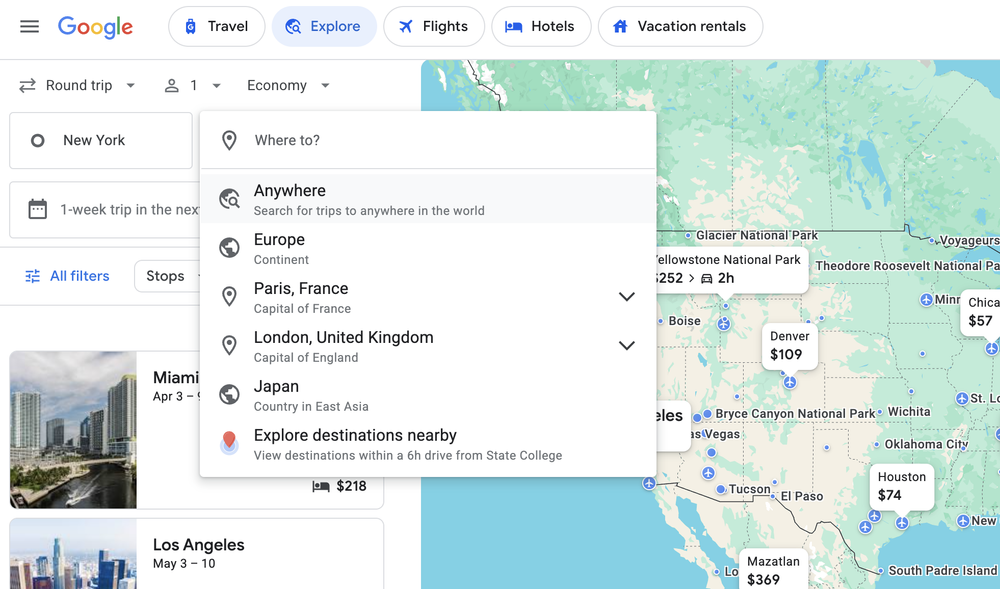Image resolution: width=1000 pixels, height=589 pixels.
Task: Open the Vacation rentals tab
Action: [x=680, y=26]
